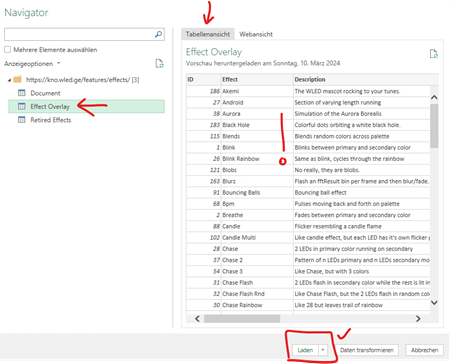Image resolution: width=449 pixels, height=364 pixels.
Task: Click the Candle Multi effect cell
Action: point(257,238)
